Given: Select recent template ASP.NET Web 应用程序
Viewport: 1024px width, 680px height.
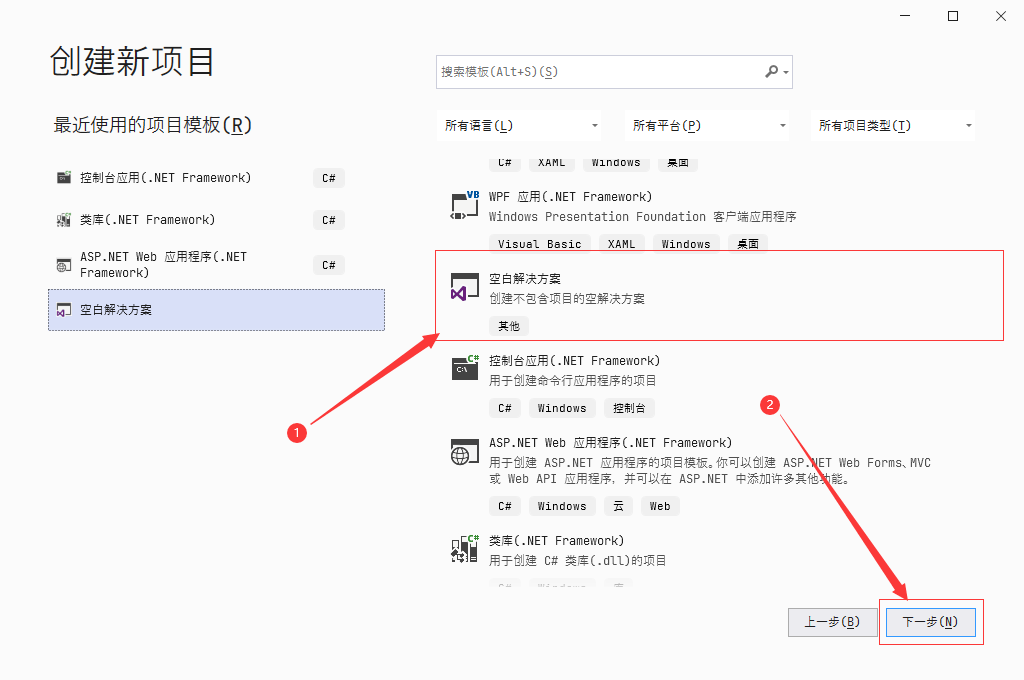Looking at the screenshot, I should tap(216, 265).
